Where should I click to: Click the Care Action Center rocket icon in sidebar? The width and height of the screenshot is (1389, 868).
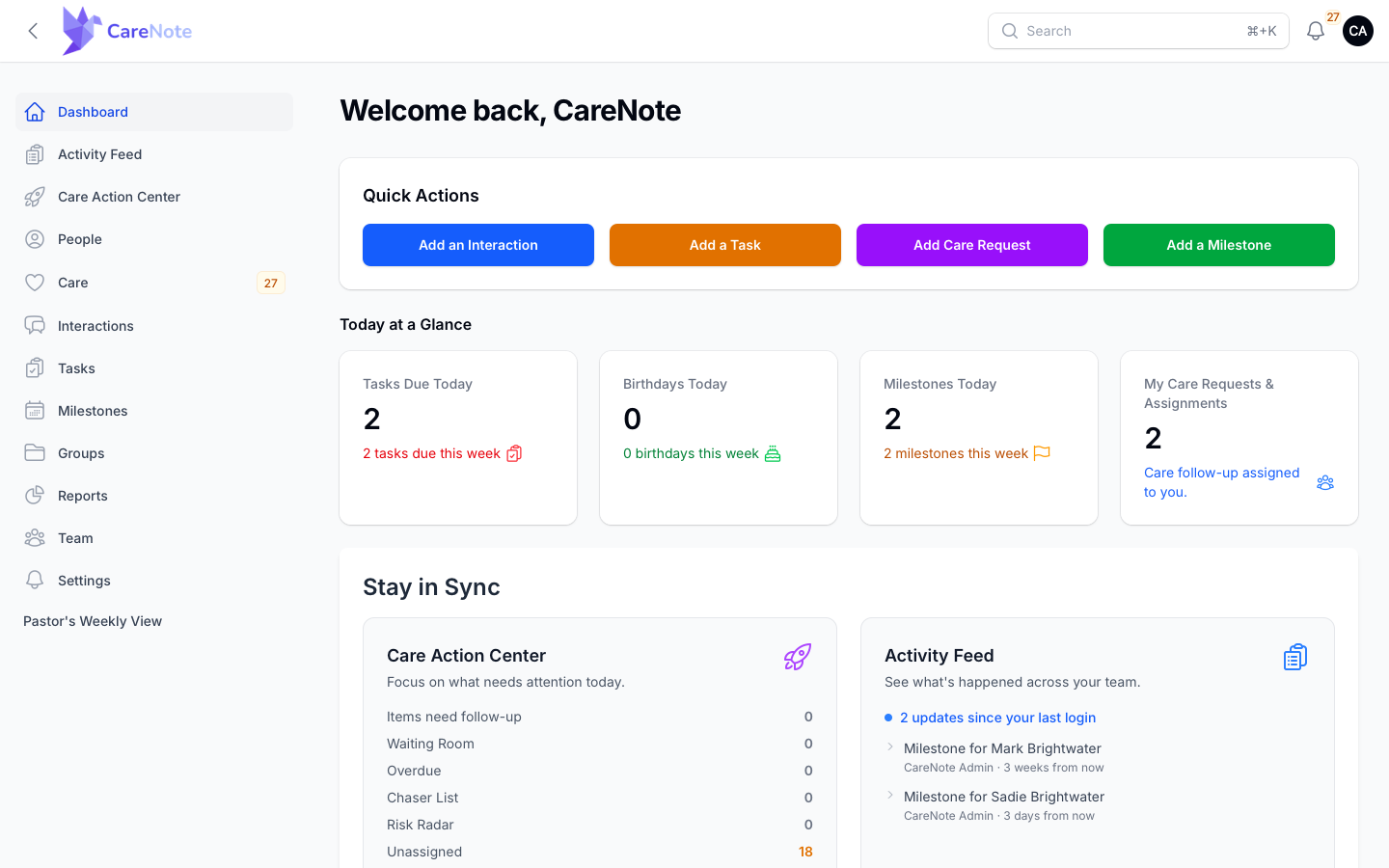point(35,197)
